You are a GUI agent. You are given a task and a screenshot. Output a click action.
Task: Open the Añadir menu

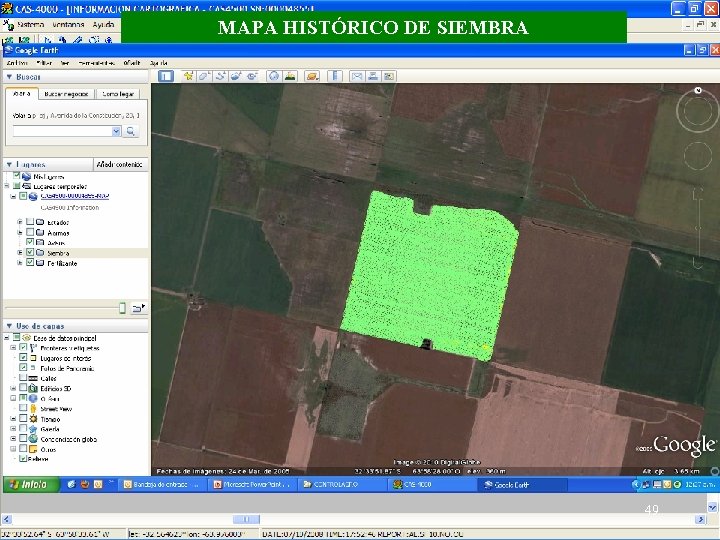(132, 63)
